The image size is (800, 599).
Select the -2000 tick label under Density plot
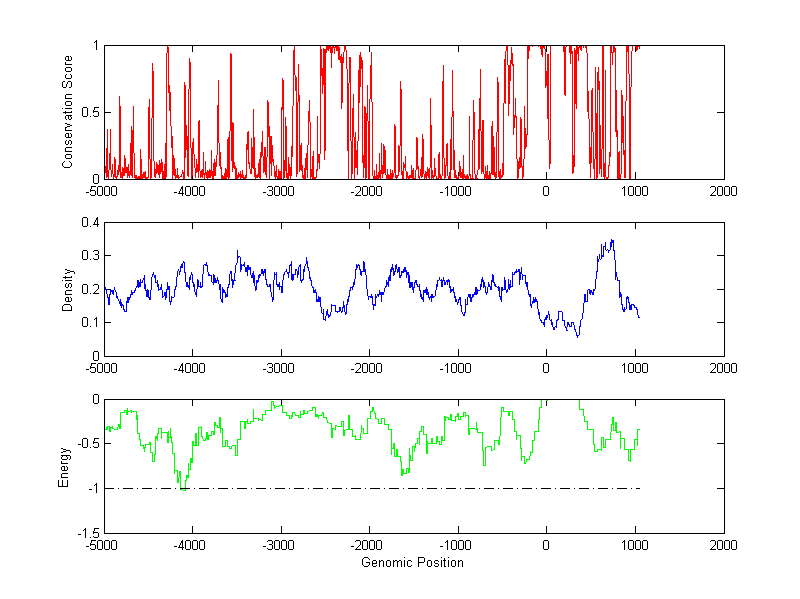tap(369, 367)
